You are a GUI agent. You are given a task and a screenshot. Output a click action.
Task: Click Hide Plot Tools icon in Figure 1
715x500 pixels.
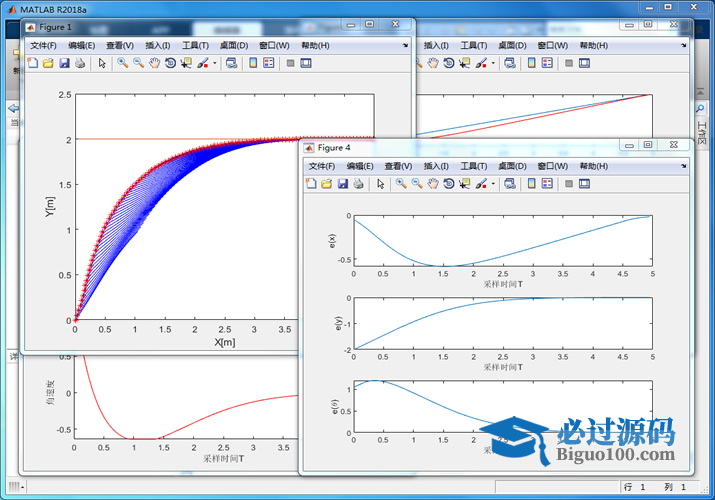pos(290,63)
